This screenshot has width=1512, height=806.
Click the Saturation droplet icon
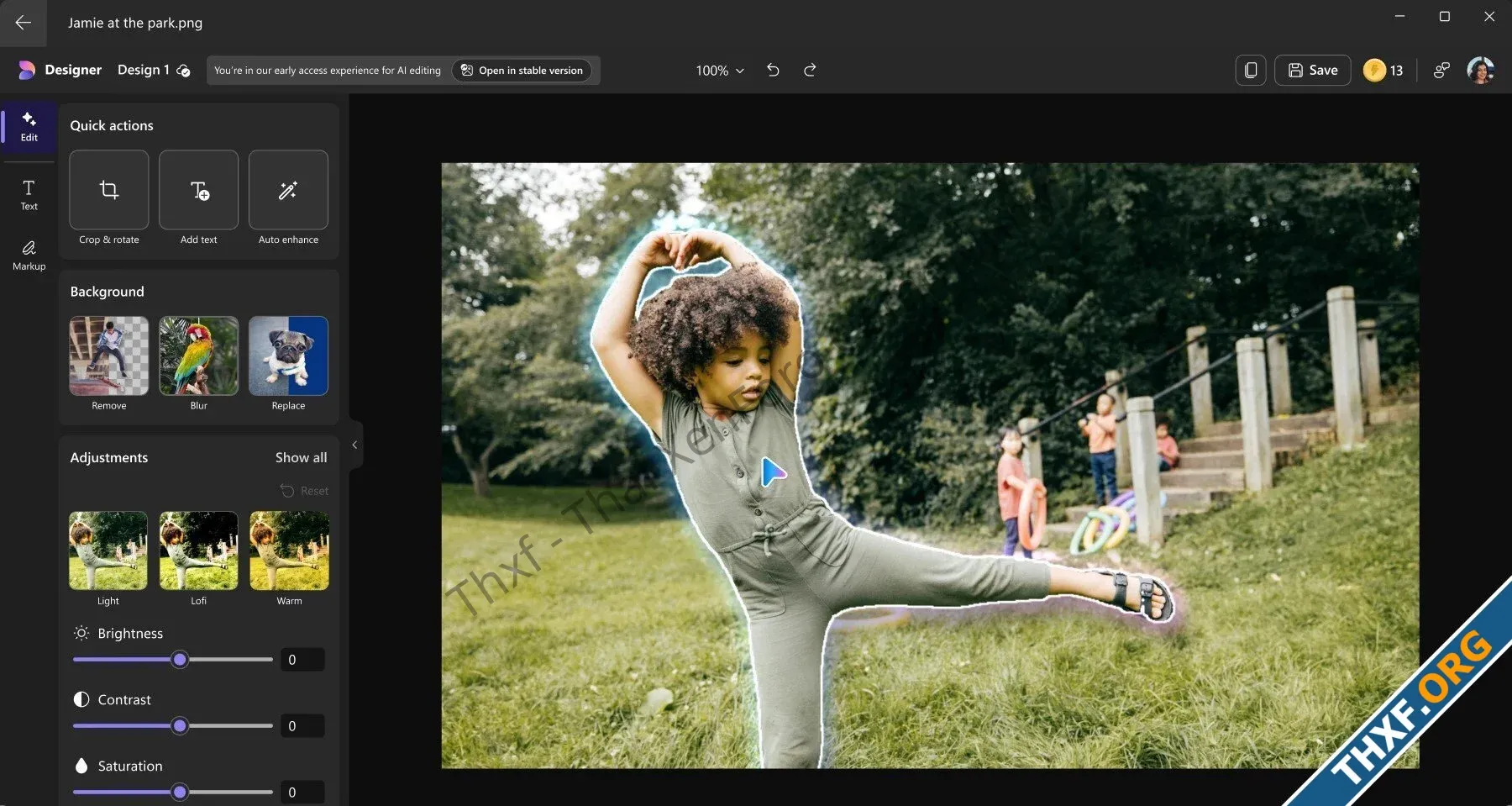81,766
